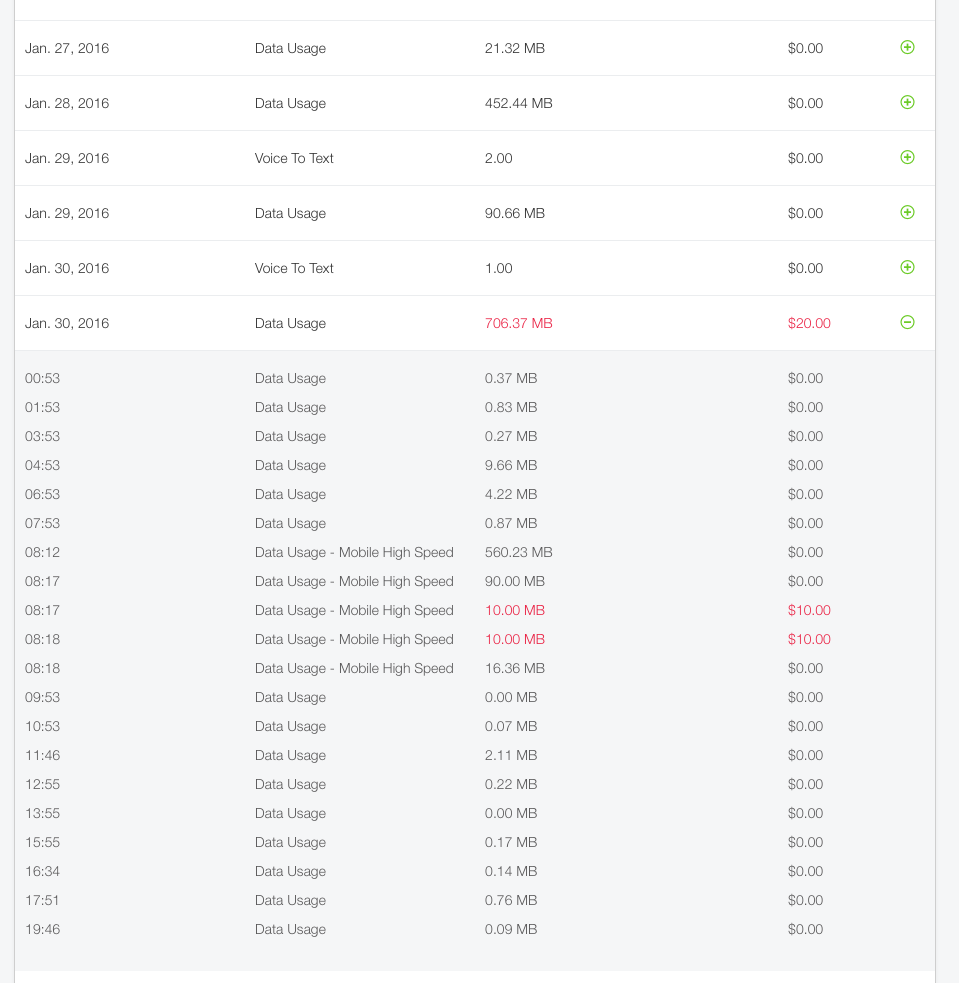Click the 10.00 MB entry charged $10.00 at 08:17
The height and width of the screenshot is (983, 959).
pos(514,610)
